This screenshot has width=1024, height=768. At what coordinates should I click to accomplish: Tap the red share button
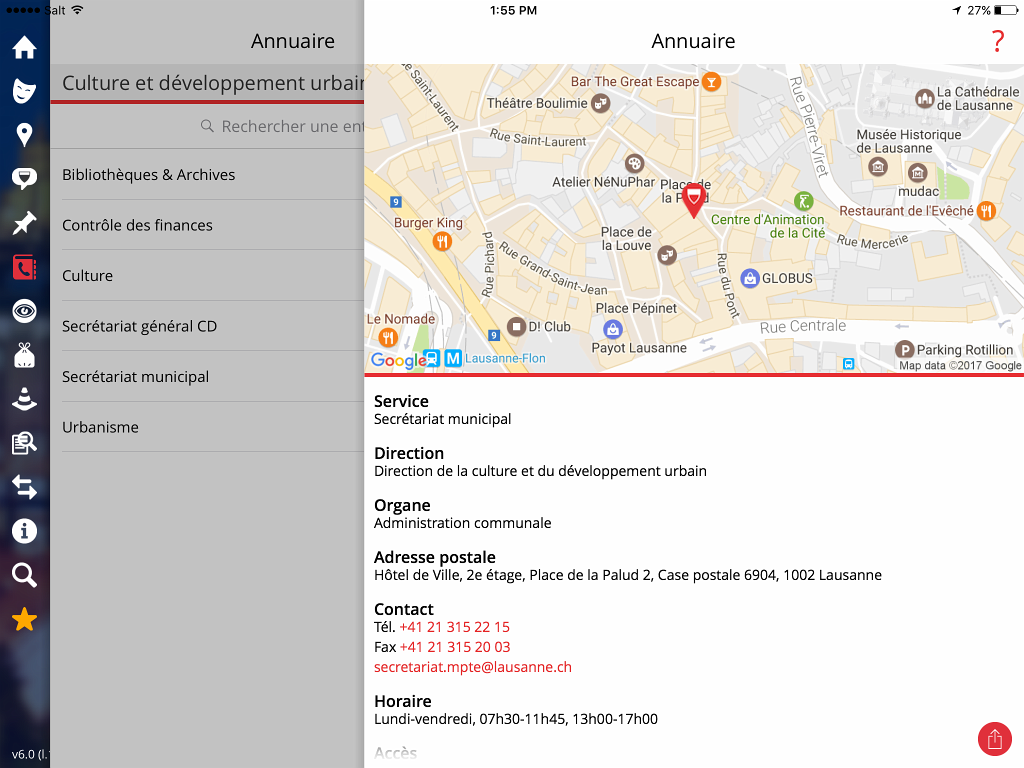(x=995, y=739)
